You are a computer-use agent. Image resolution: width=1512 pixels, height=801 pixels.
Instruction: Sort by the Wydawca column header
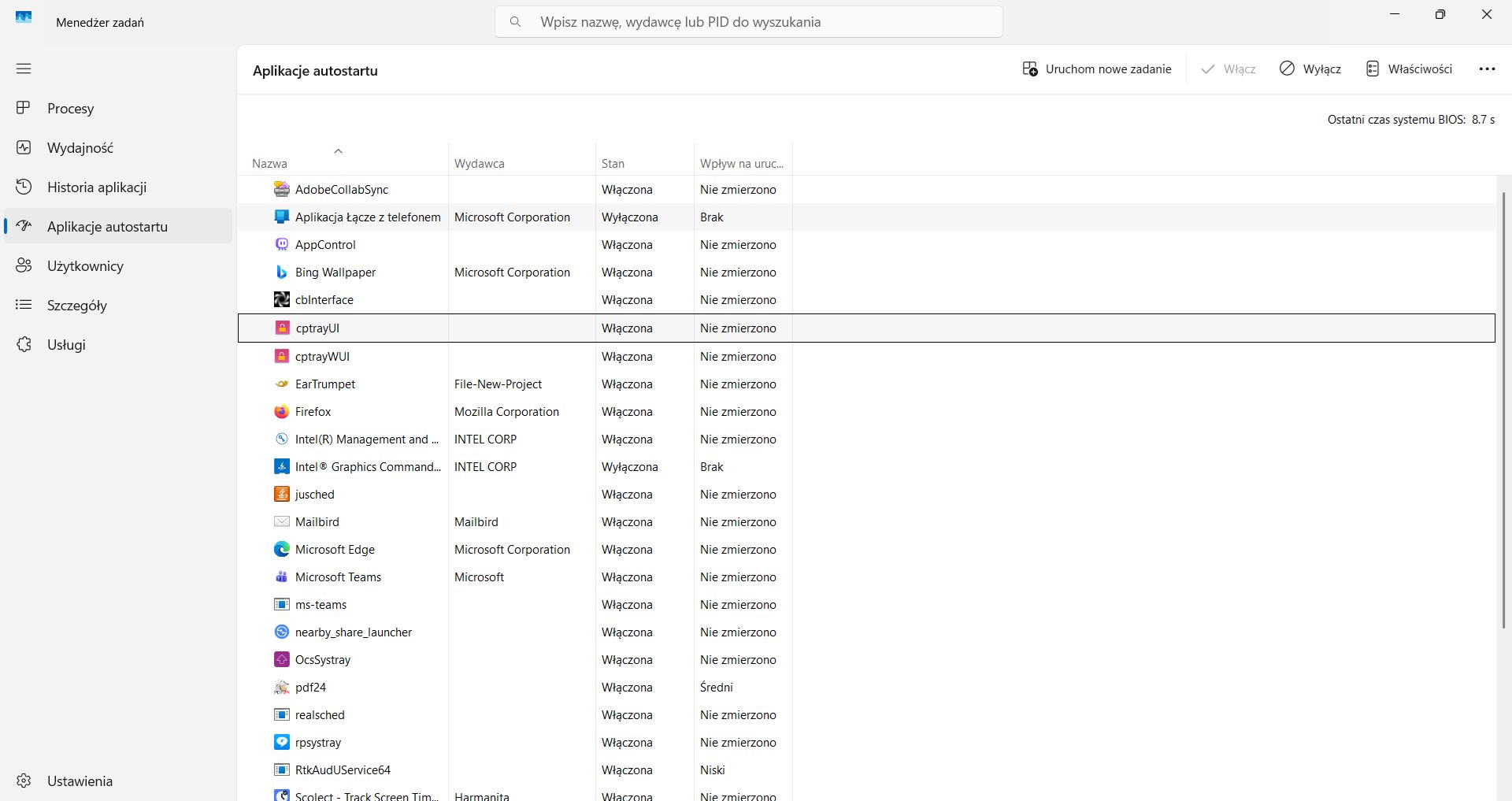(522, 159)
